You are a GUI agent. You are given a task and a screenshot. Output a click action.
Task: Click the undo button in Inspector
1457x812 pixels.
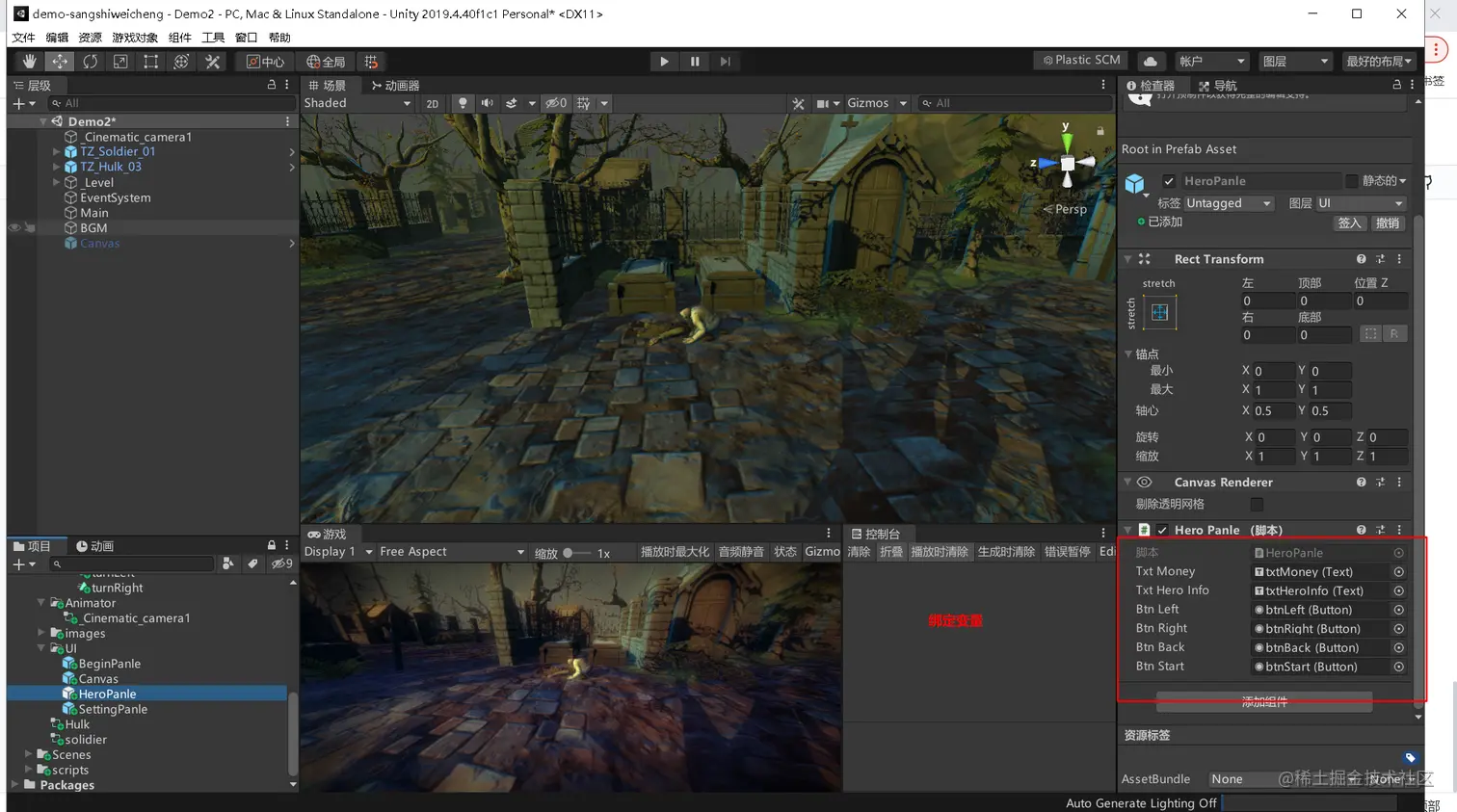1388,223
